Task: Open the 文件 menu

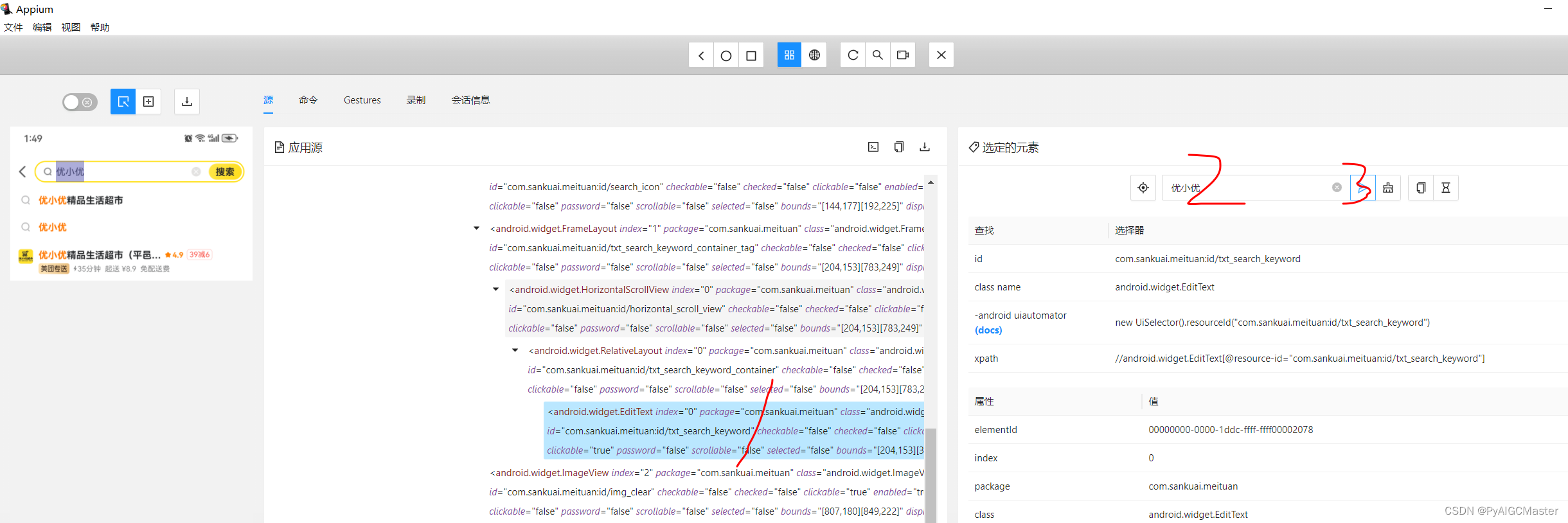Action: [x=13, y=28]
